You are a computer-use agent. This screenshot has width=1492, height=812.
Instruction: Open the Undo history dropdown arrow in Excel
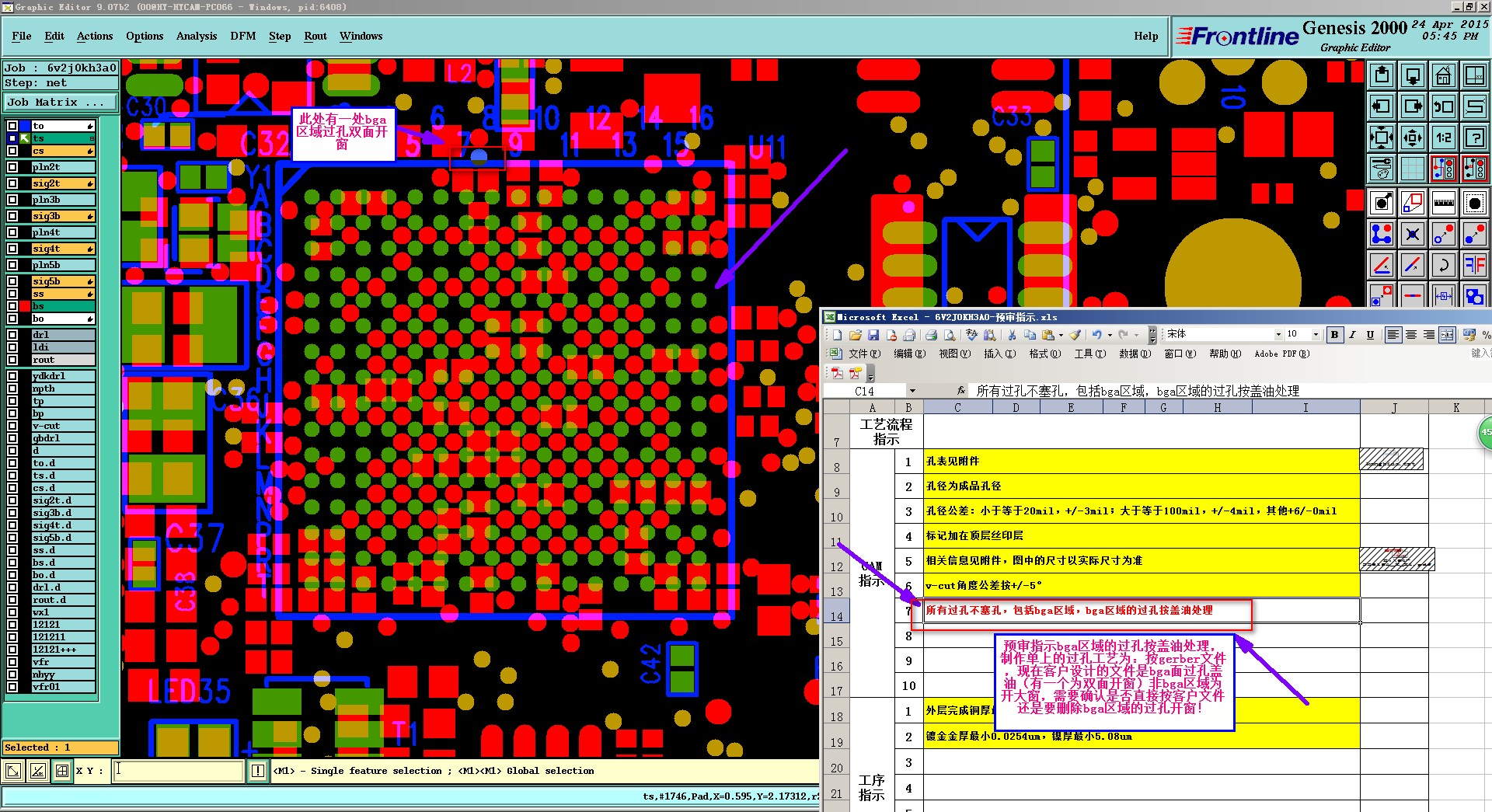1110,335
